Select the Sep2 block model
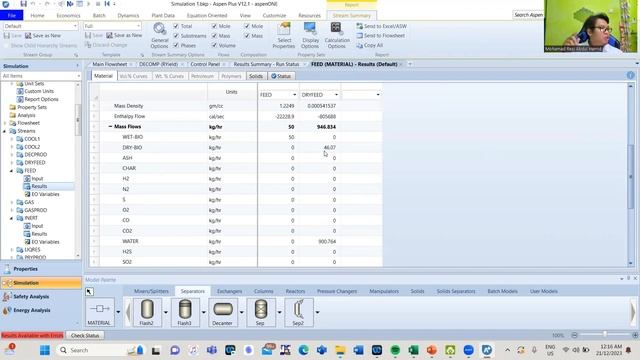The width and height of the screenshot is (640, 360). (x=298, y=312)
